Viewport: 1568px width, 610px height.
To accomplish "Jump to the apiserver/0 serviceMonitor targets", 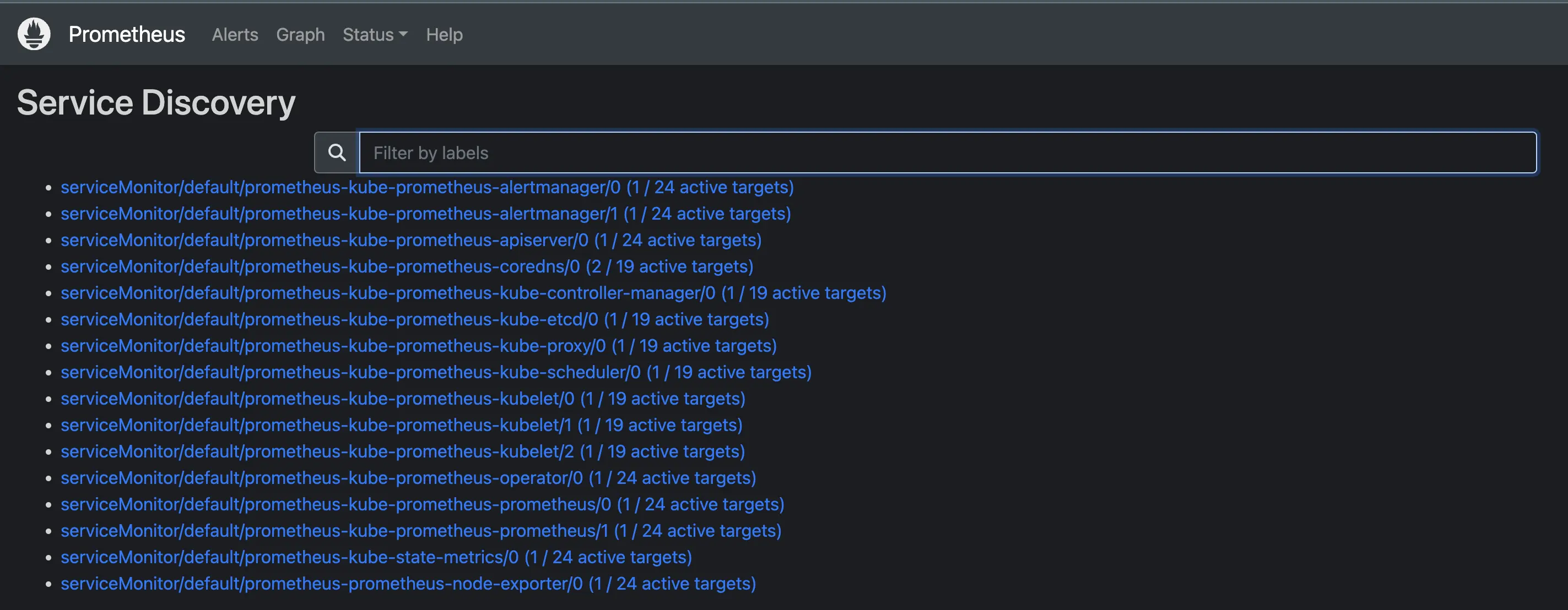I will [411, 240].
